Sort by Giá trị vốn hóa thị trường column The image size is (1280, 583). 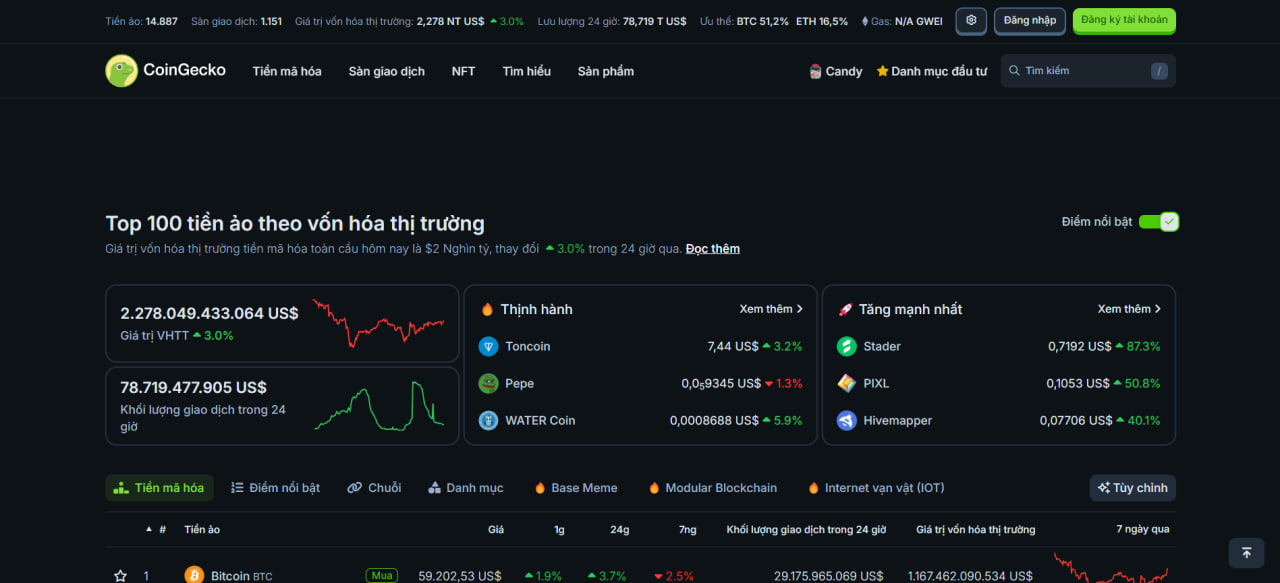[x=976, y=530]
